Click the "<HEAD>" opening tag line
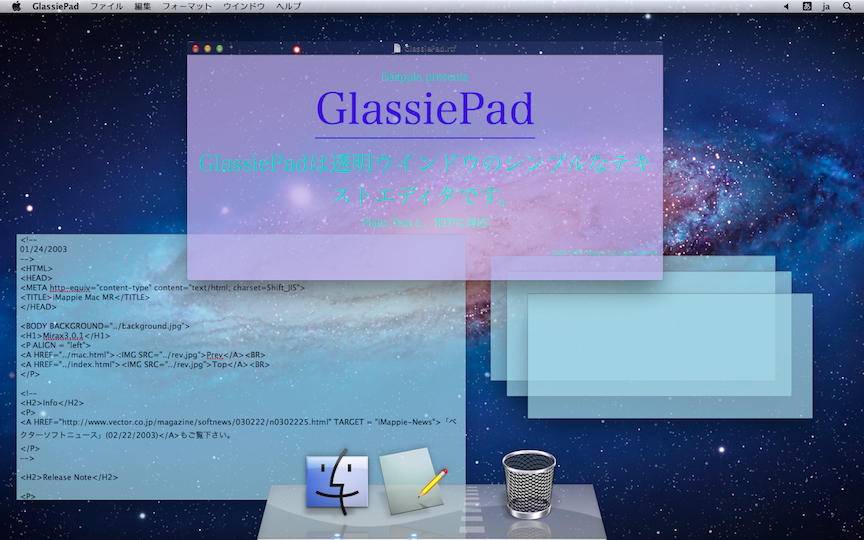The width and height of the screenshot is (864, 540). coord(36,278)
